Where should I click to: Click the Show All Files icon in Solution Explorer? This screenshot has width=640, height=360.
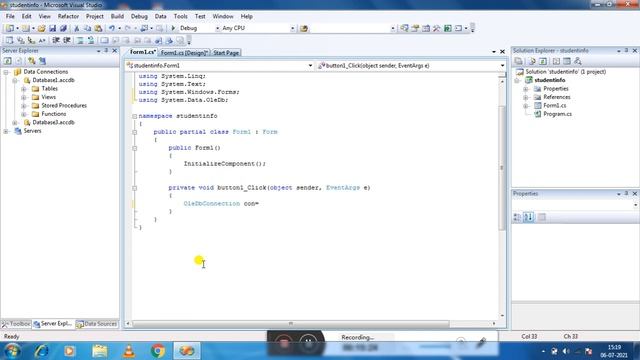tap(532, 61)
